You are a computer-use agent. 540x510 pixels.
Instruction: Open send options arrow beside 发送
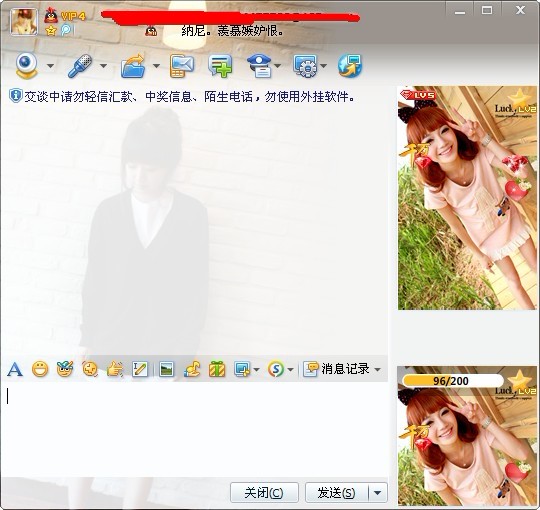pos(378,493)
